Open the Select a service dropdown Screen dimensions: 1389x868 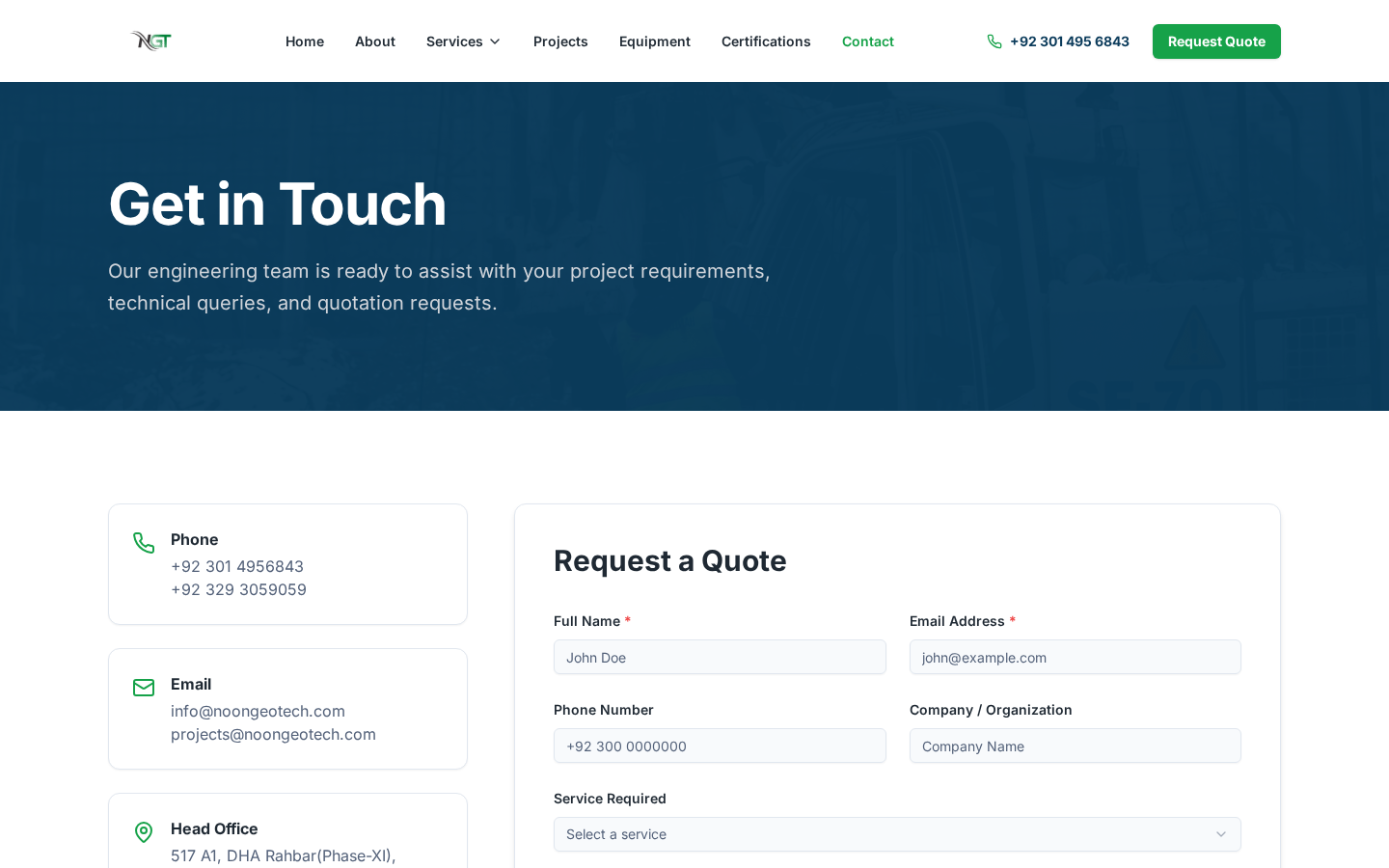[897, 834]
